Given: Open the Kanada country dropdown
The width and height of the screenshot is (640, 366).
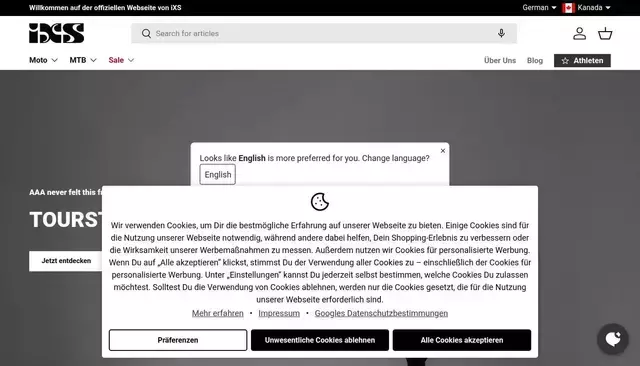Looking at the screenshot, I should (593, 8).
